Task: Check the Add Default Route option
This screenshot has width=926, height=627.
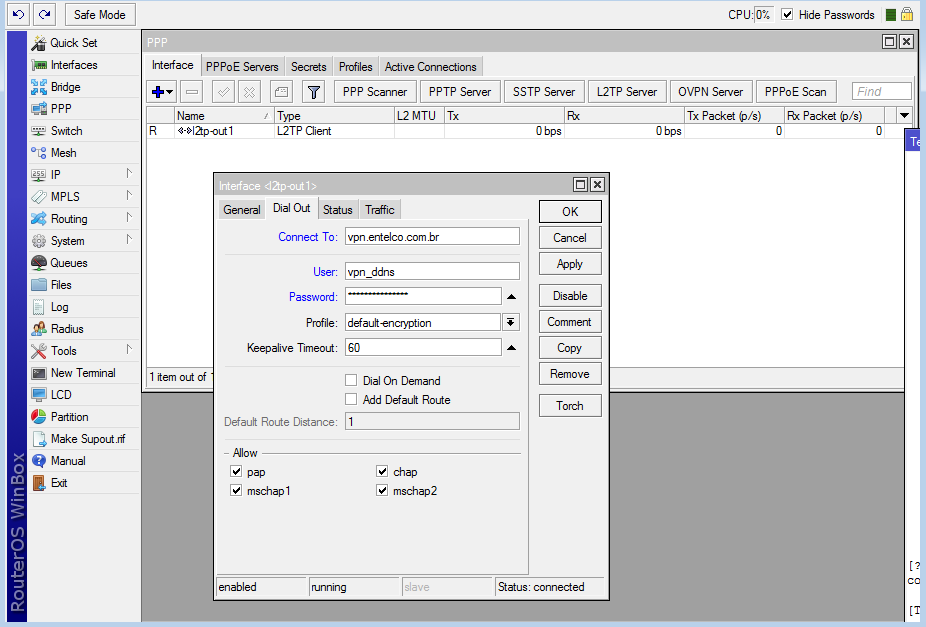Action: point(351,400)
